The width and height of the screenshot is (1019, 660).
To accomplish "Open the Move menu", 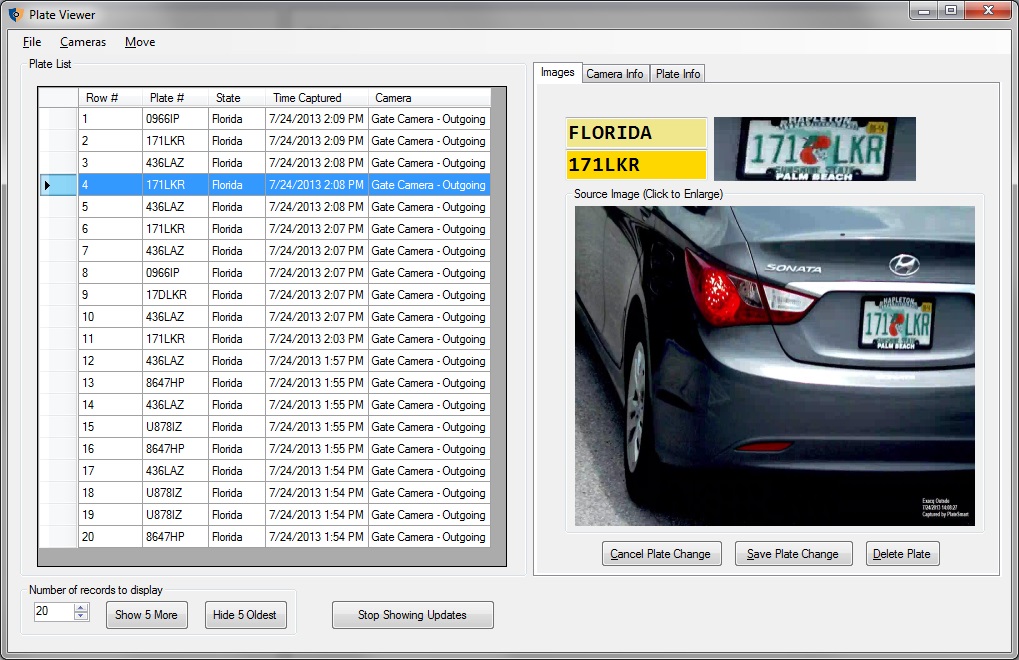I will 139,42.
